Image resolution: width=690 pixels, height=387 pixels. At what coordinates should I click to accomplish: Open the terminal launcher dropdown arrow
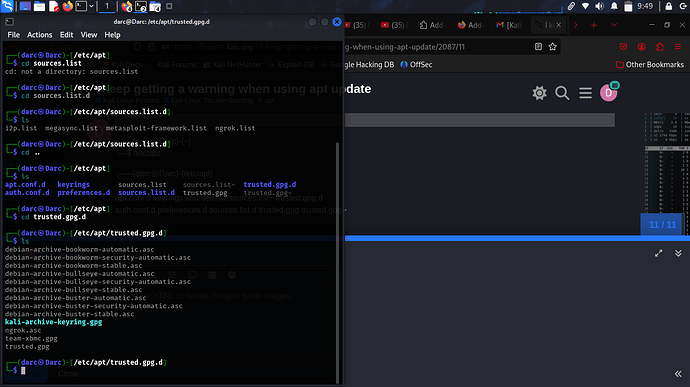pos(91,6)
